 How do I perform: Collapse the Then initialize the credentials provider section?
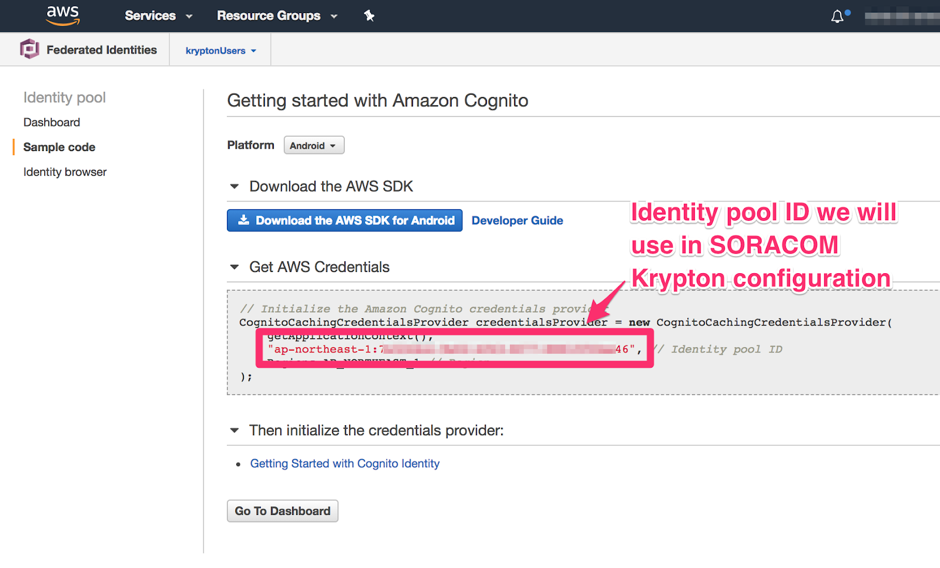pos(235,431)
